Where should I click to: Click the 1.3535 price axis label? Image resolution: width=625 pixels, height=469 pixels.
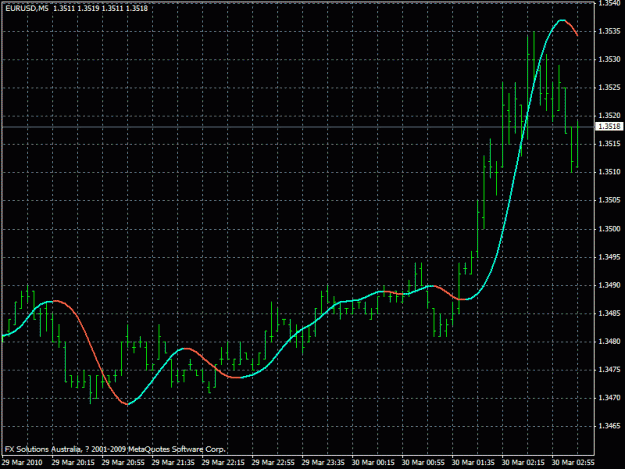click(610, 31)
